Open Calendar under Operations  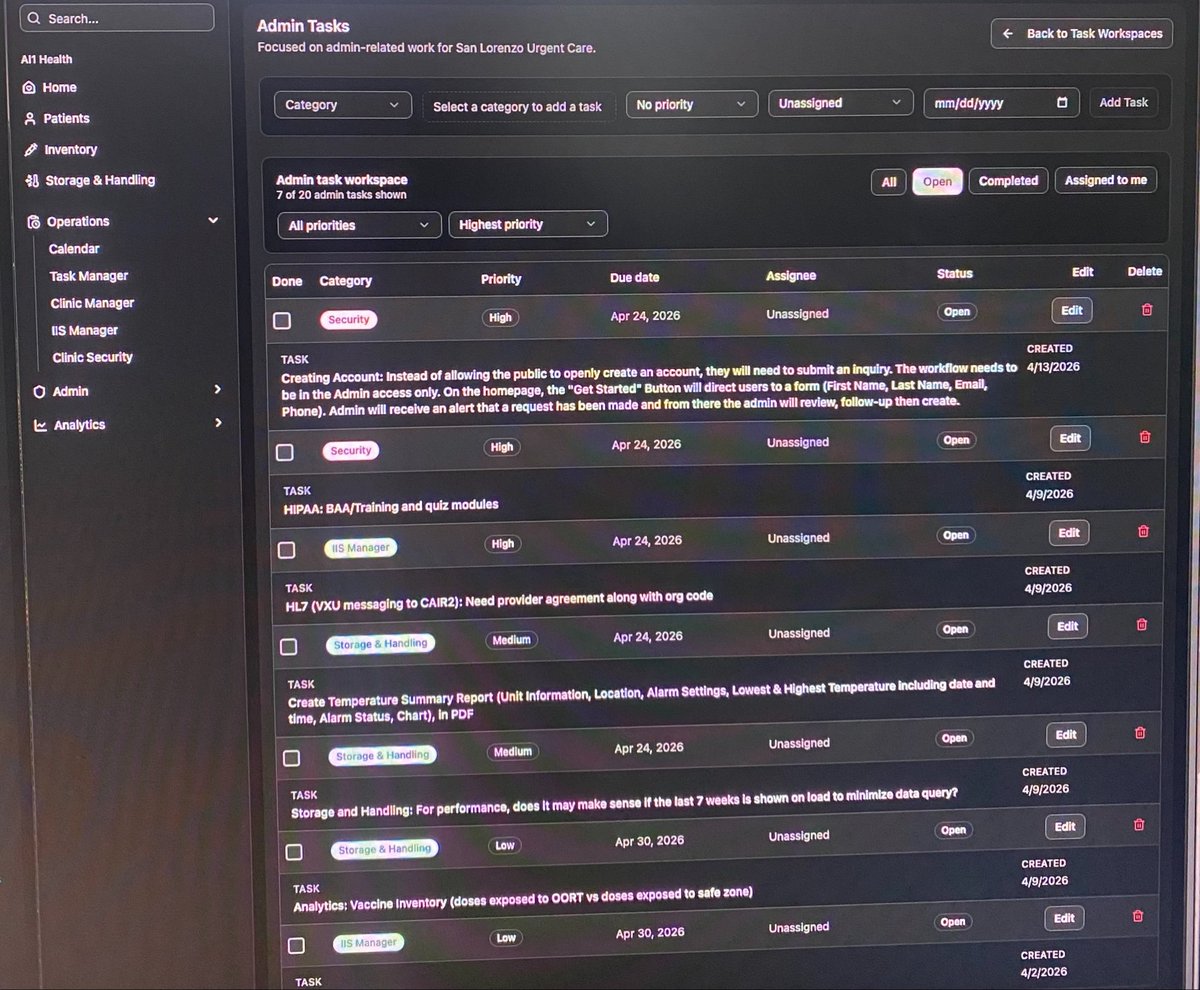tap(74, 249)
